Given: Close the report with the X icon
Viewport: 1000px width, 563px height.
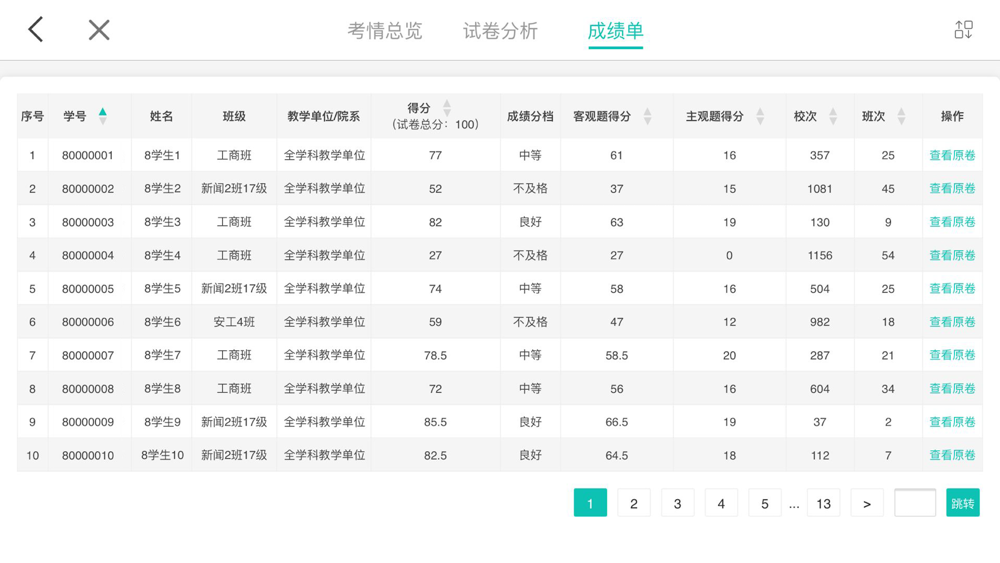Looking at the screenshot, I should [x=98, y=30].
